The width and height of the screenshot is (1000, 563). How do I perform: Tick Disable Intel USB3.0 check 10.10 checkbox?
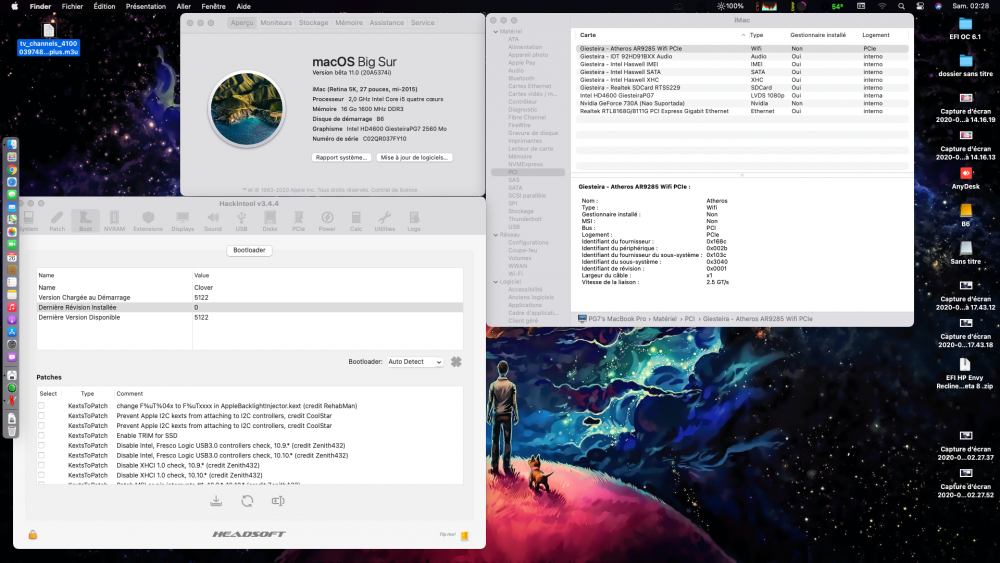coord(41,455)
